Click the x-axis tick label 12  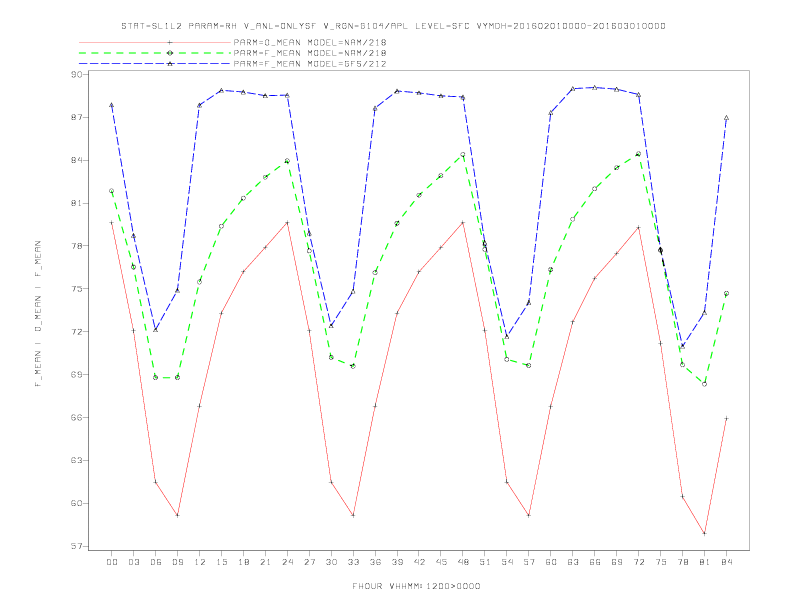coord(200,562)
